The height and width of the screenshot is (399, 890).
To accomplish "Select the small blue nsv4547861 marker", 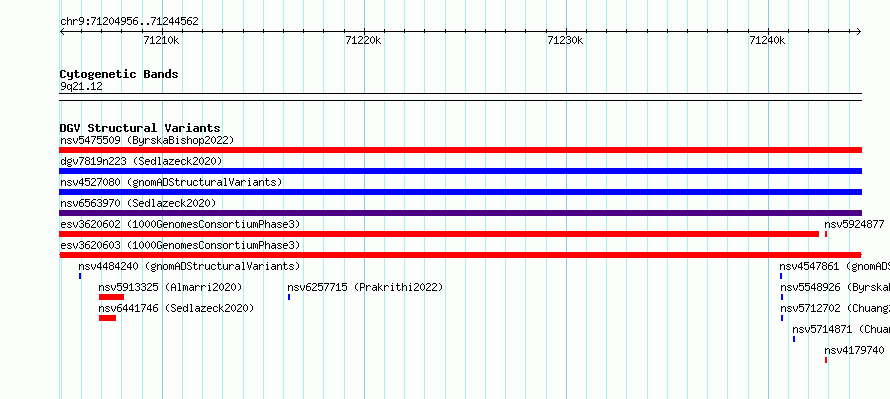I will click(781, 276).
